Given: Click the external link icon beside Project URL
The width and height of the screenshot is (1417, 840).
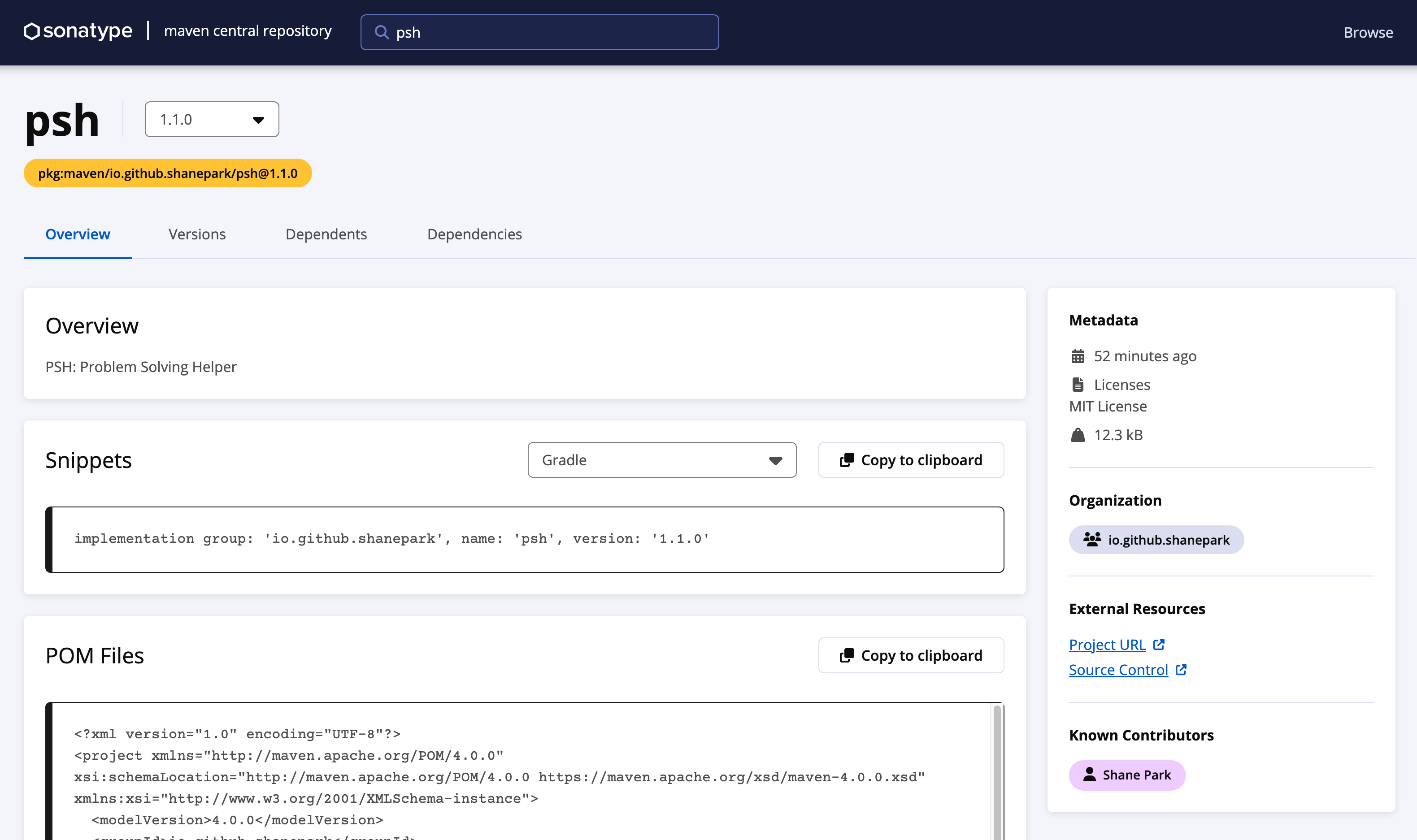Looking at the screenshot, I should tap(1159, 645).
